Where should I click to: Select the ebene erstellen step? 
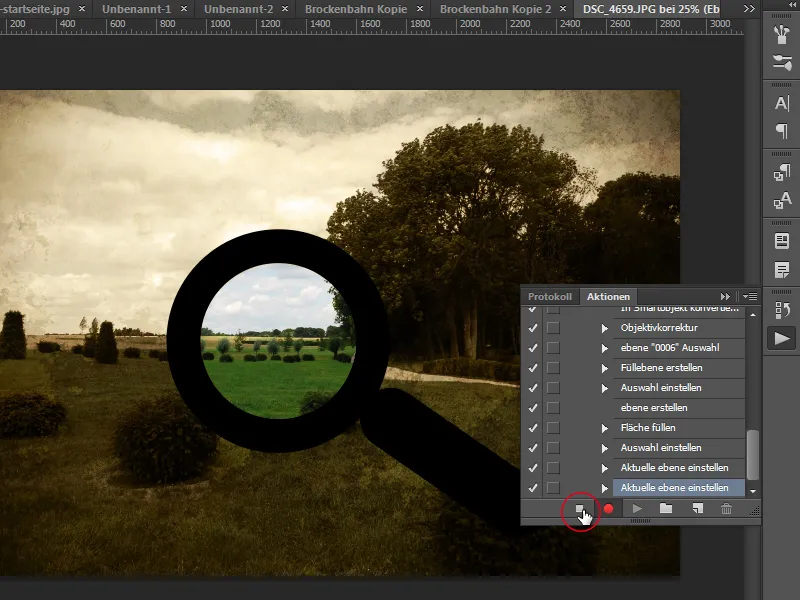pos(679,408)
